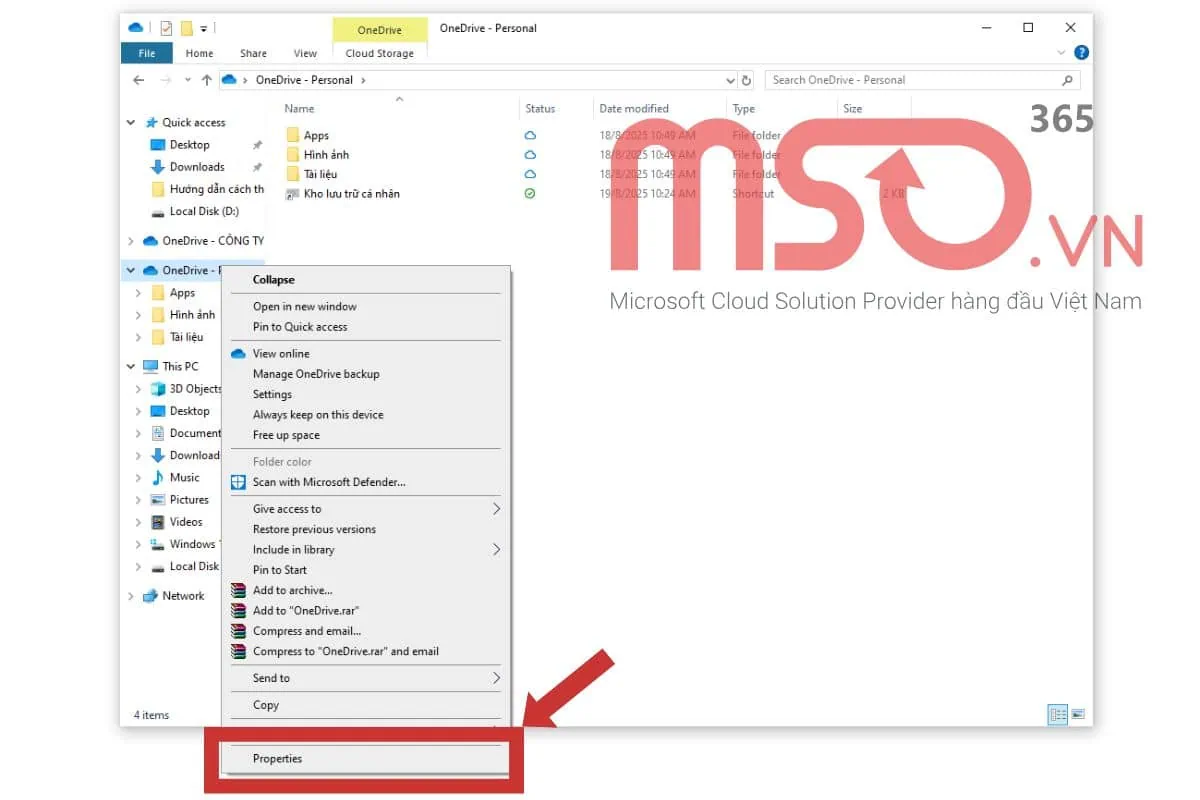Select the Tài liệu folder in file list
Screen dimensions: 1200x800
(x=318, y=174)
